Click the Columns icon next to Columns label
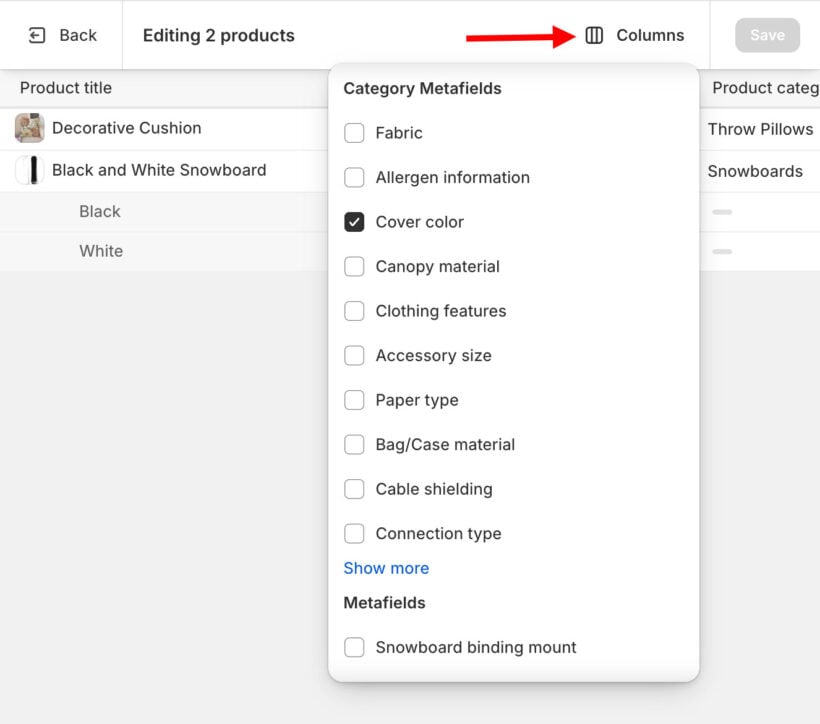Screen dimensions: 820x724 pyautogui.click(x=594, y=35)
